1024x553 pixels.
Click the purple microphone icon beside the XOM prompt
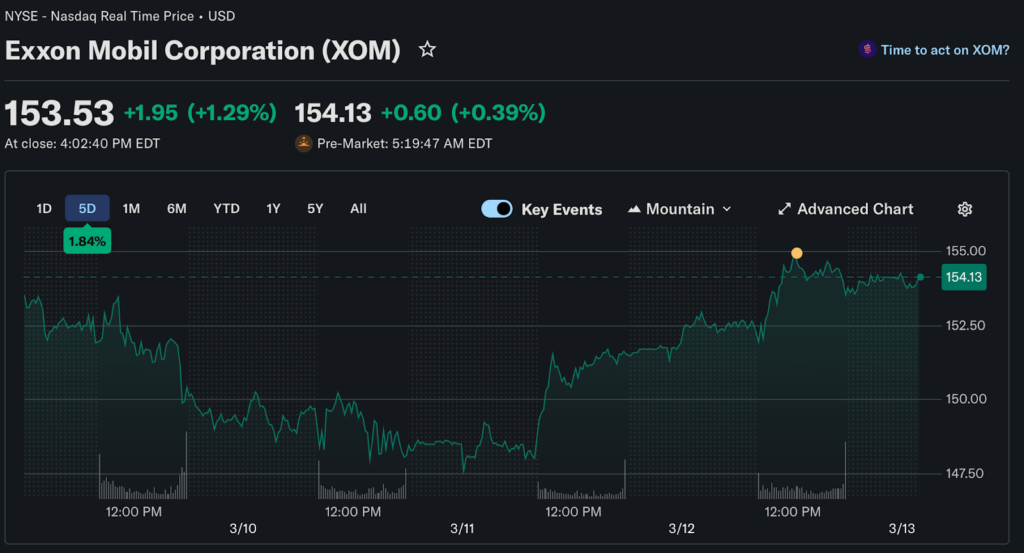pos(867,50)
